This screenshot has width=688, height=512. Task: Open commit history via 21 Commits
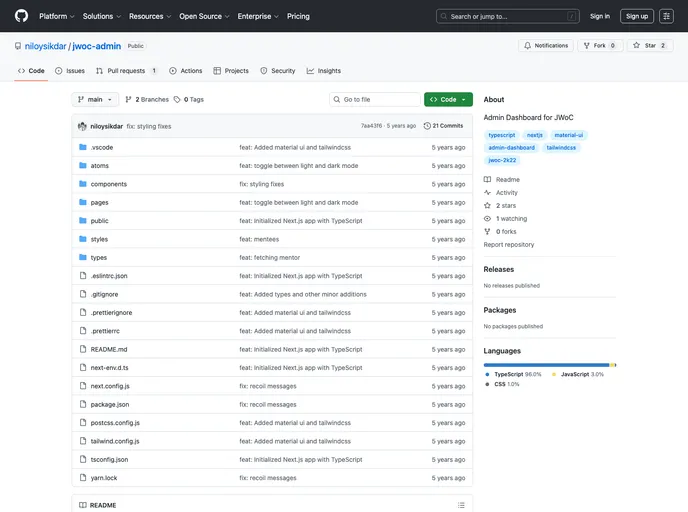point(443,126)
